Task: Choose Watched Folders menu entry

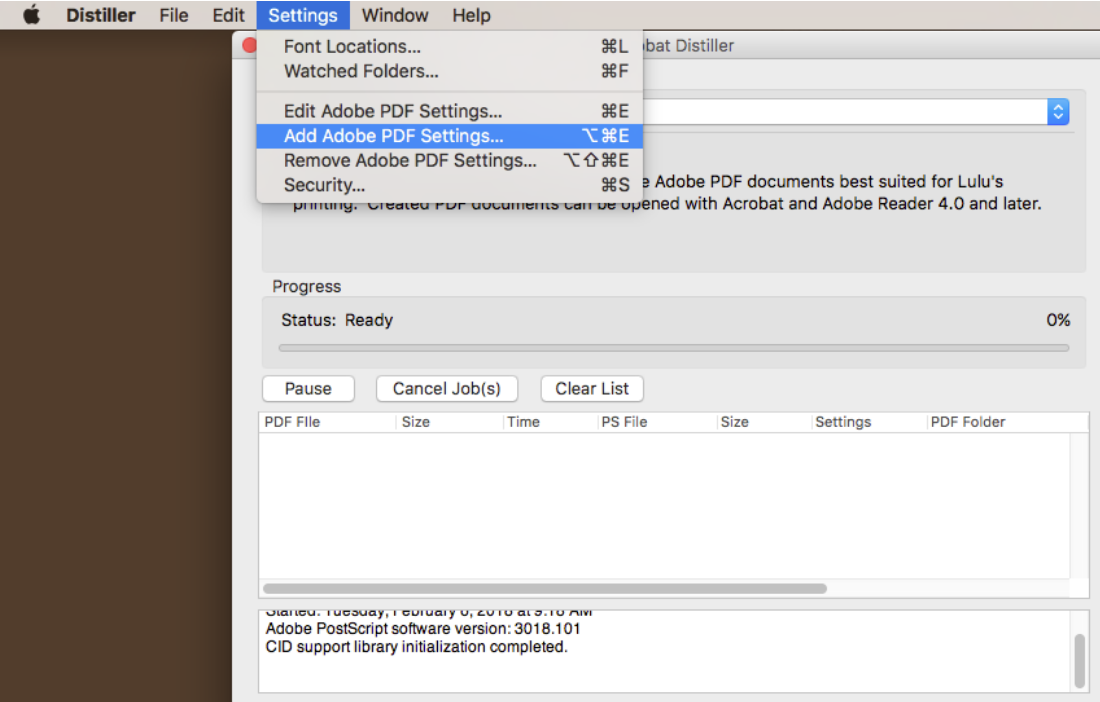Action: pos(450,71)
